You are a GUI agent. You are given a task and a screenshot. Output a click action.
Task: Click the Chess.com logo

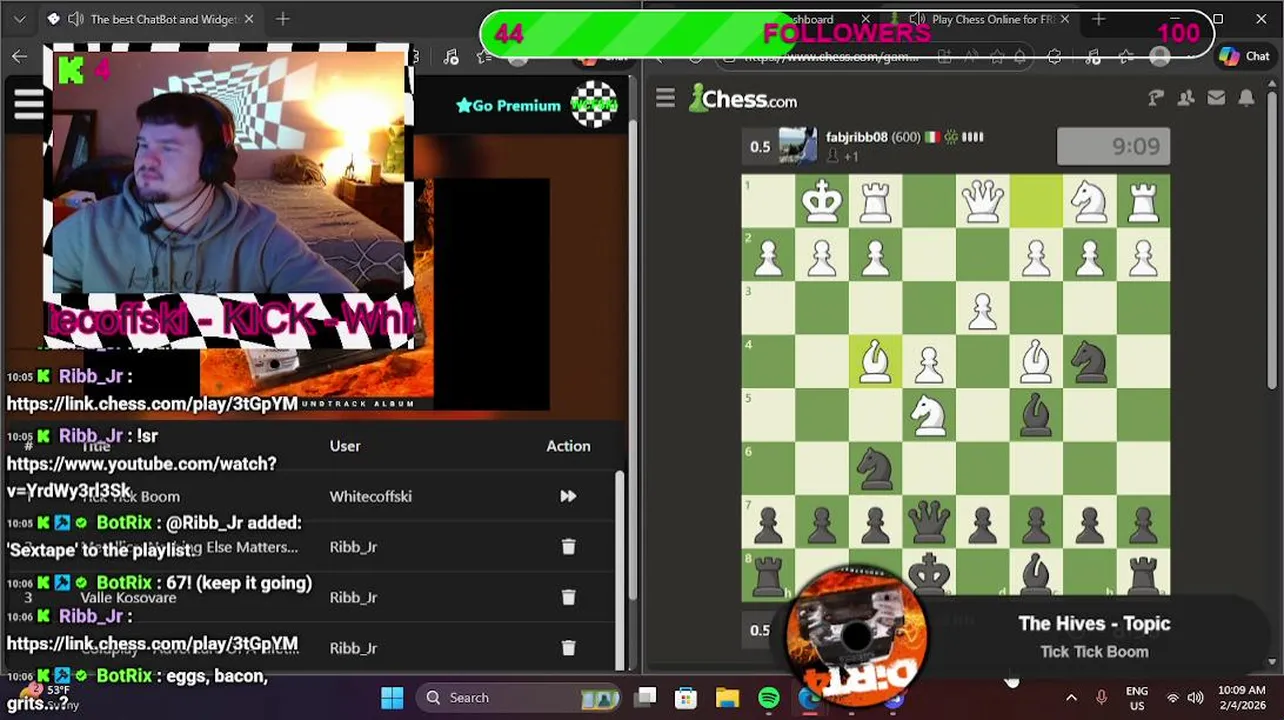743,99
